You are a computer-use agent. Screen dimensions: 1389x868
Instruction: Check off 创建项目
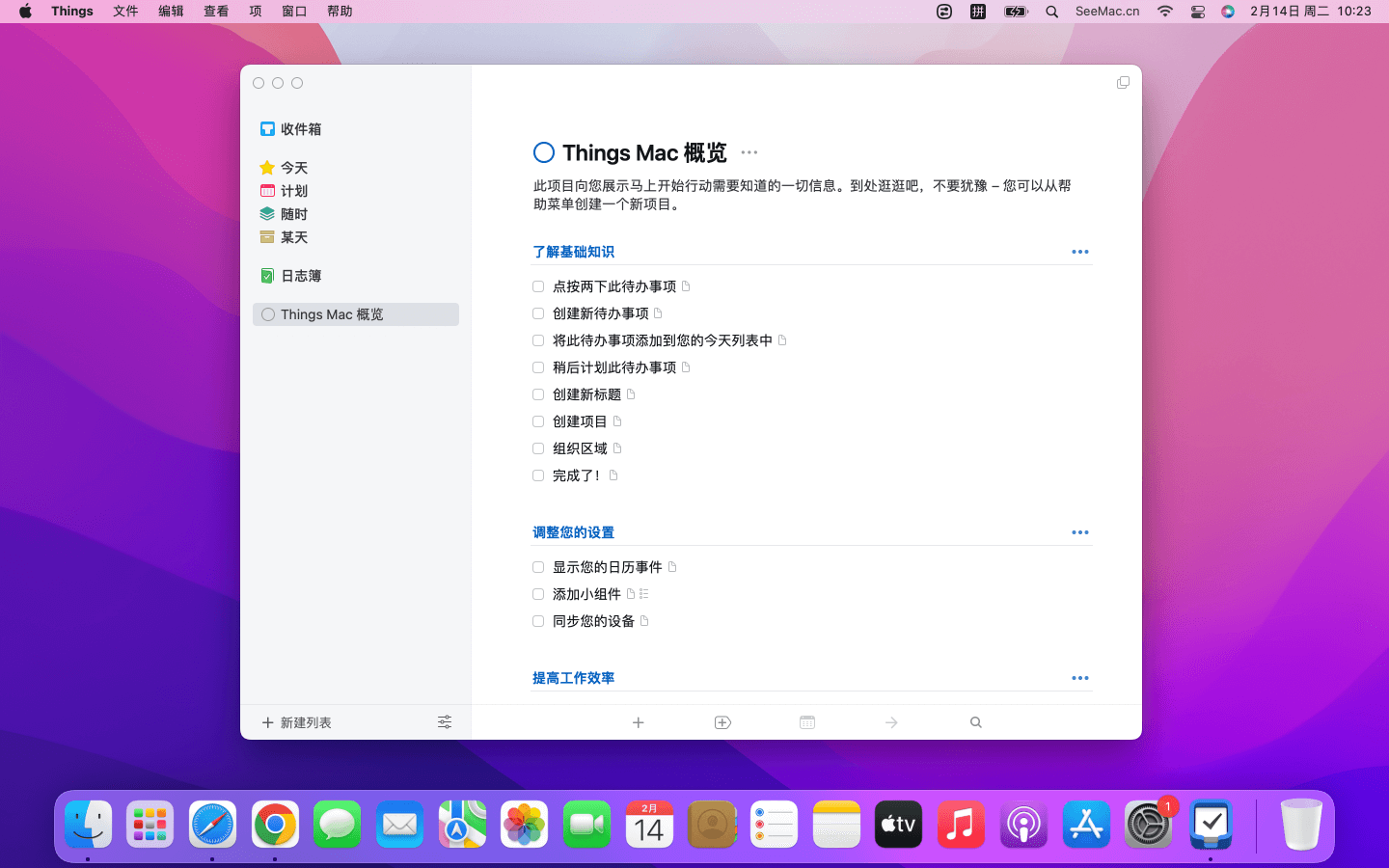pyautogui.click(x=538, y=421)
